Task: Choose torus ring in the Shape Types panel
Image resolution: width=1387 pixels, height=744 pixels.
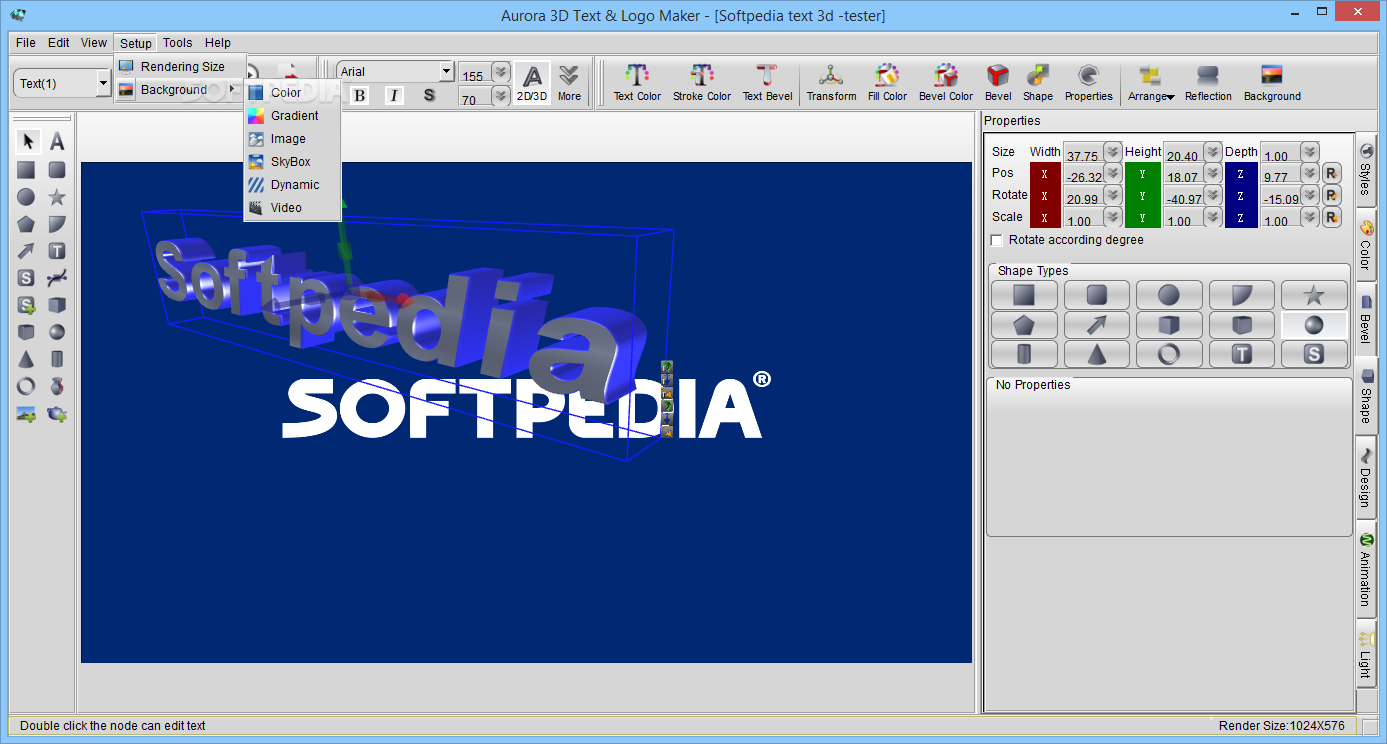Action: point(1168,354)
